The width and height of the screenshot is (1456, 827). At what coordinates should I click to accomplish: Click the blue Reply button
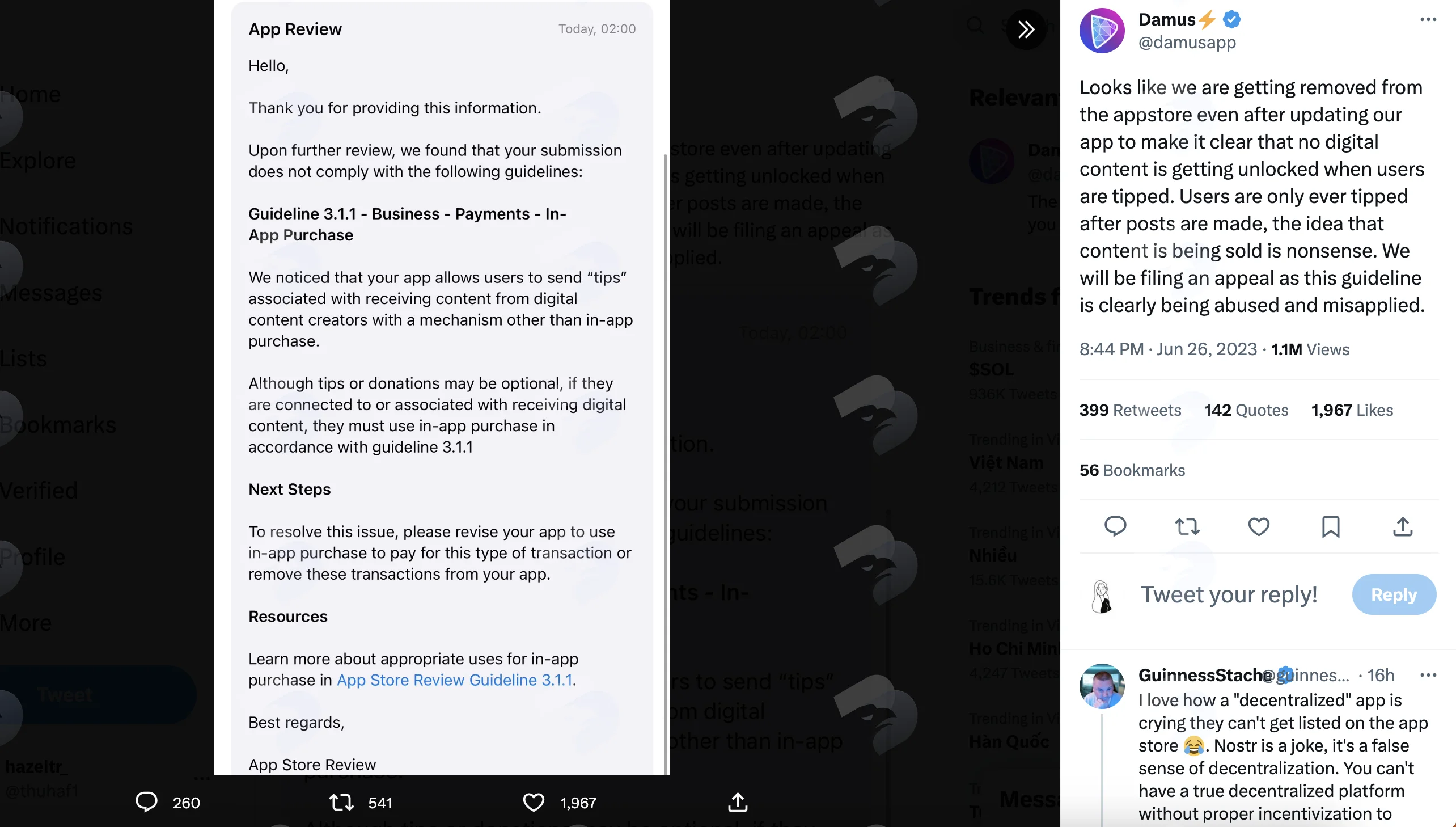coord(1394,594)
